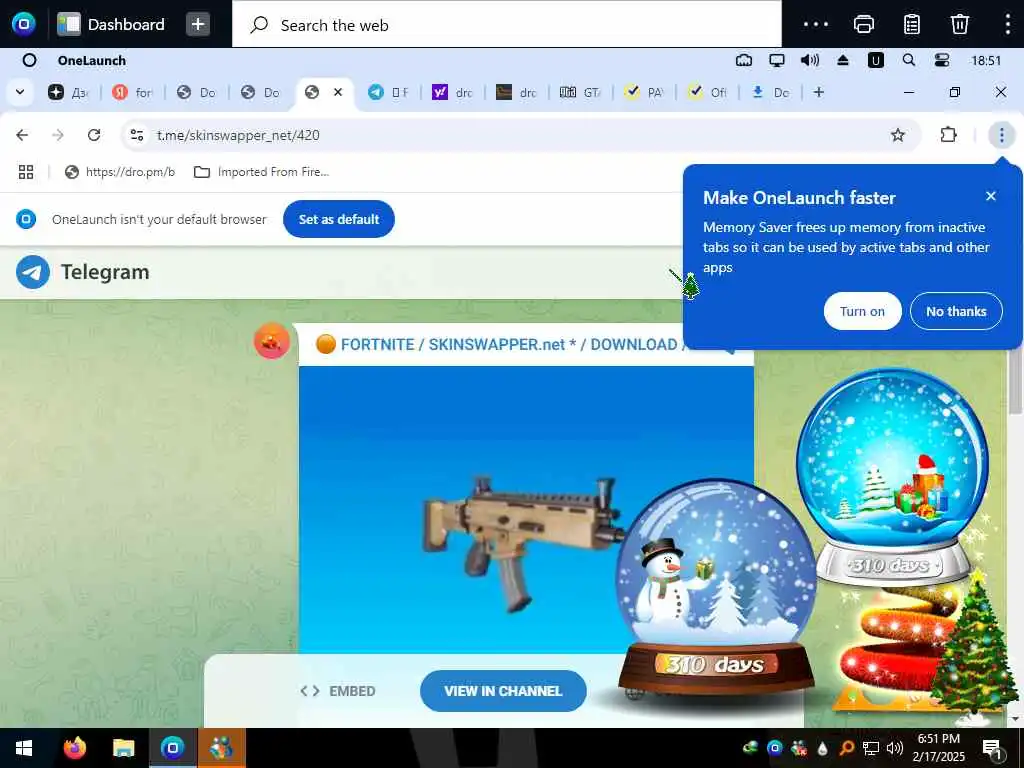The image size is (1024, 768).
Task: Close the Make OneLaunch faster popup
Action: tap(991, 196)
